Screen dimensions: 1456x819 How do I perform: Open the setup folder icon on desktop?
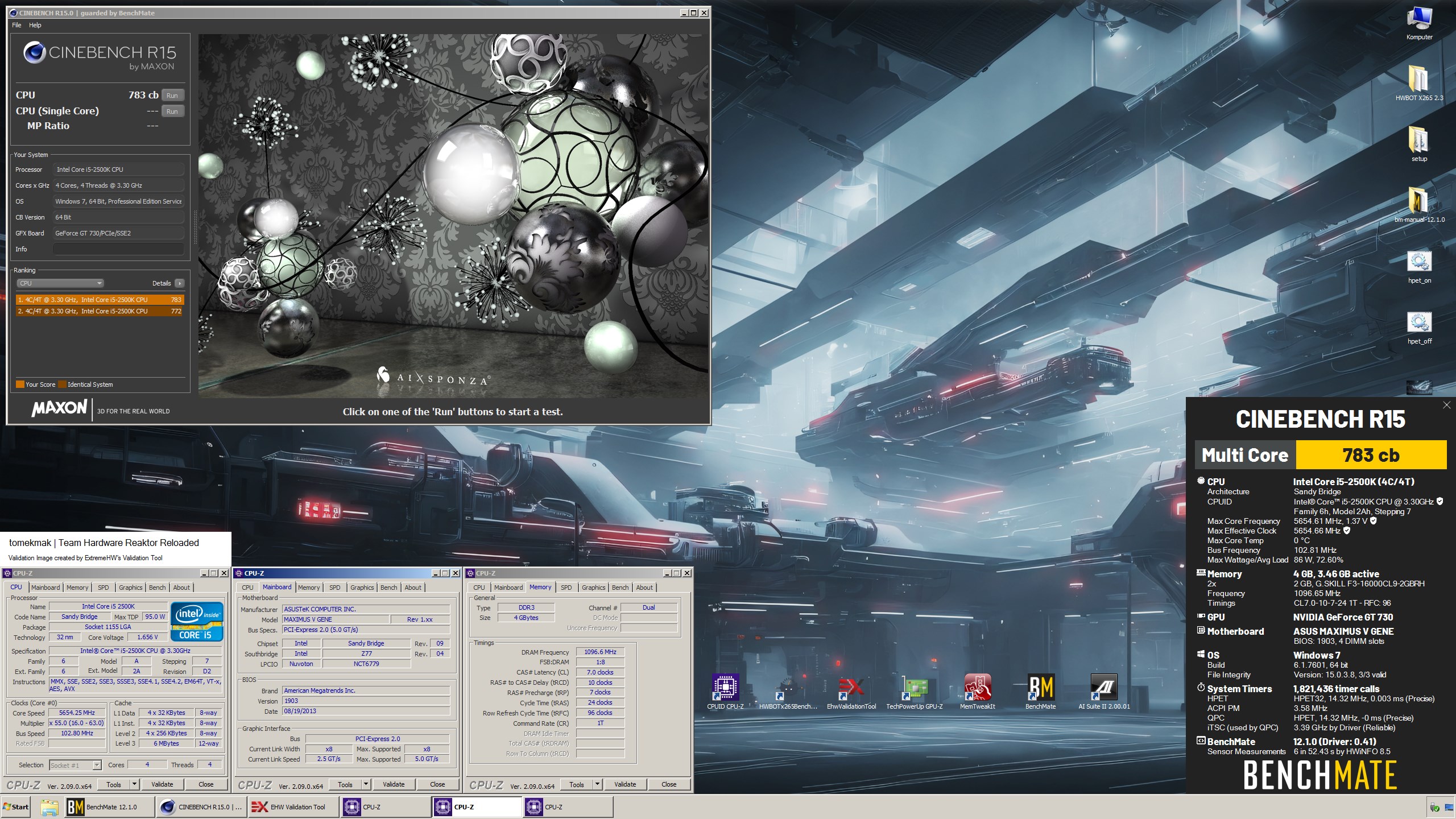1419,144
